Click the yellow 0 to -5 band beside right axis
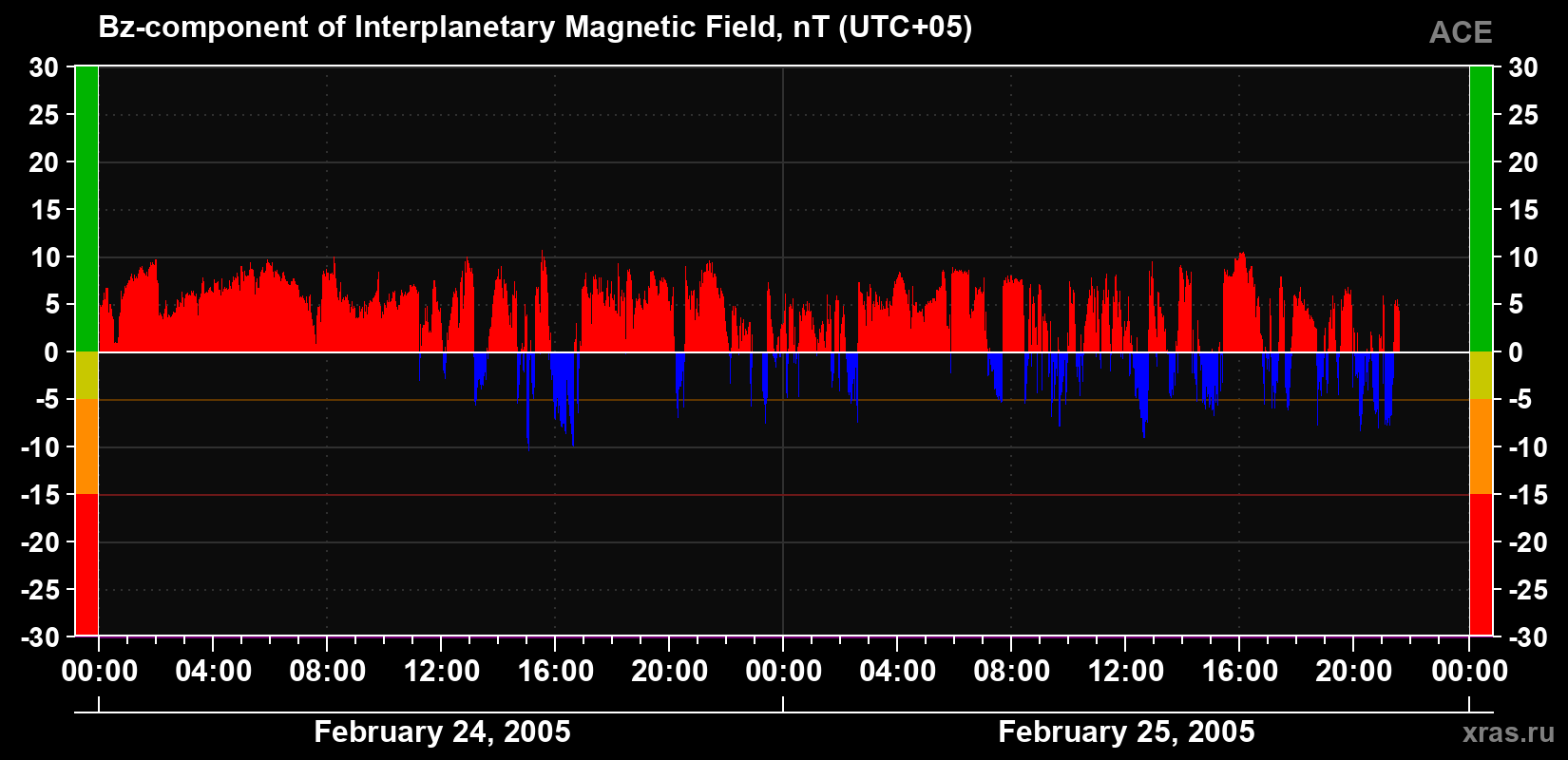Image resolution: width=1568 pixels, height=760 pixels. 1481,375
